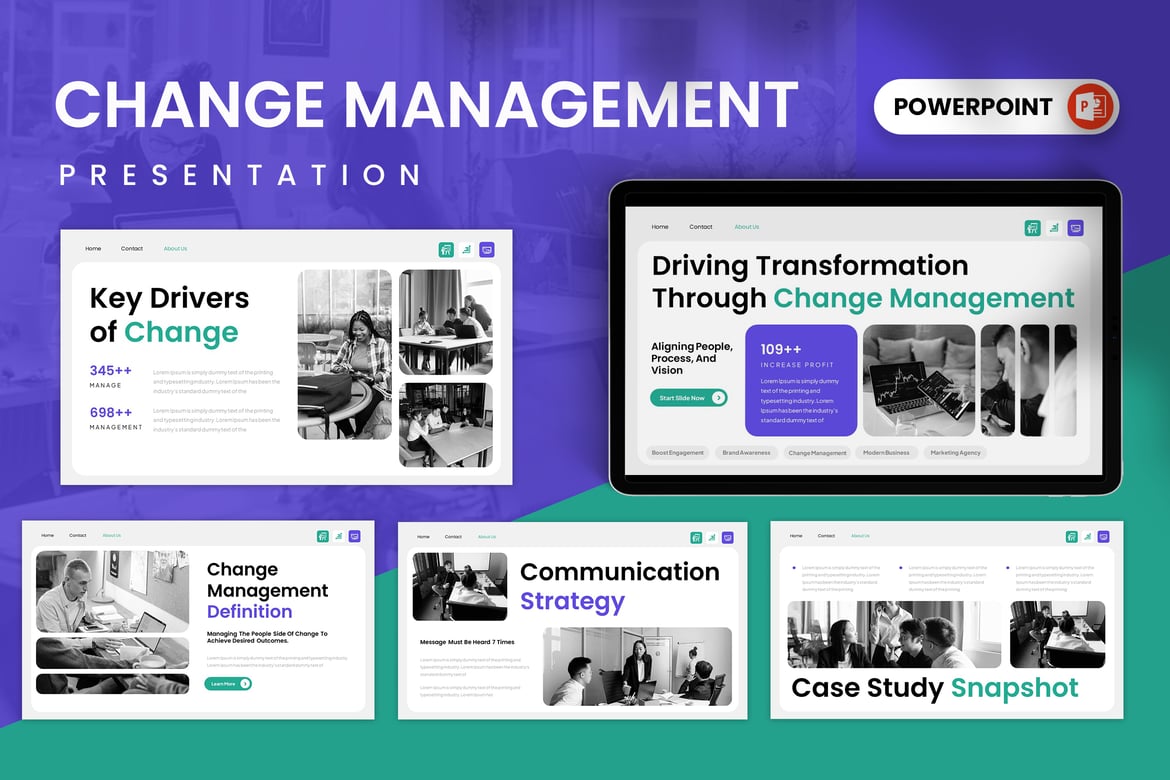Open Contact on the Key Drivers slide
The width and height of the screenshot is (1170, 780).
[132, 249]
